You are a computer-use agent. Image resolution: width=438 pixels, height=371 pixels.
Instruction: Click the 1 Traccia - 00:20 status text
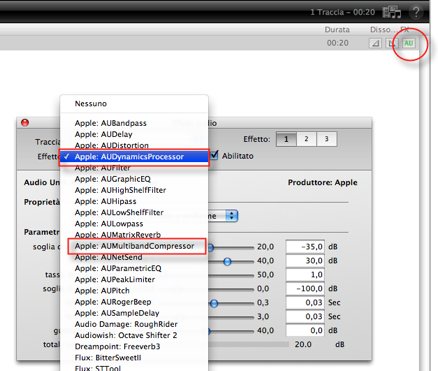[x=342, y=12]
